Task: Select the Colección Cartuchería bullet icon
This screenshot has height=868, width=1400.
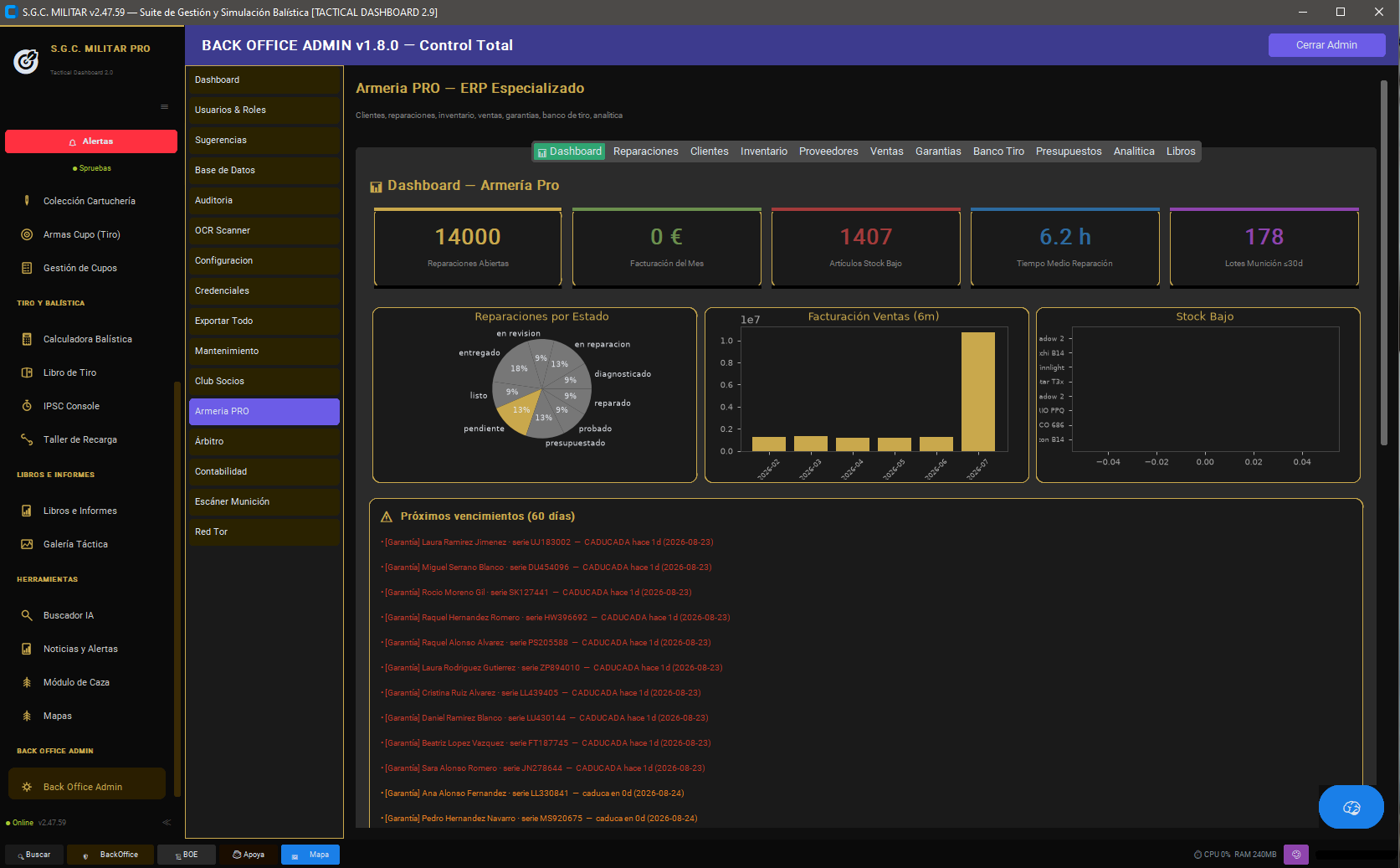Action: point(27,201)
